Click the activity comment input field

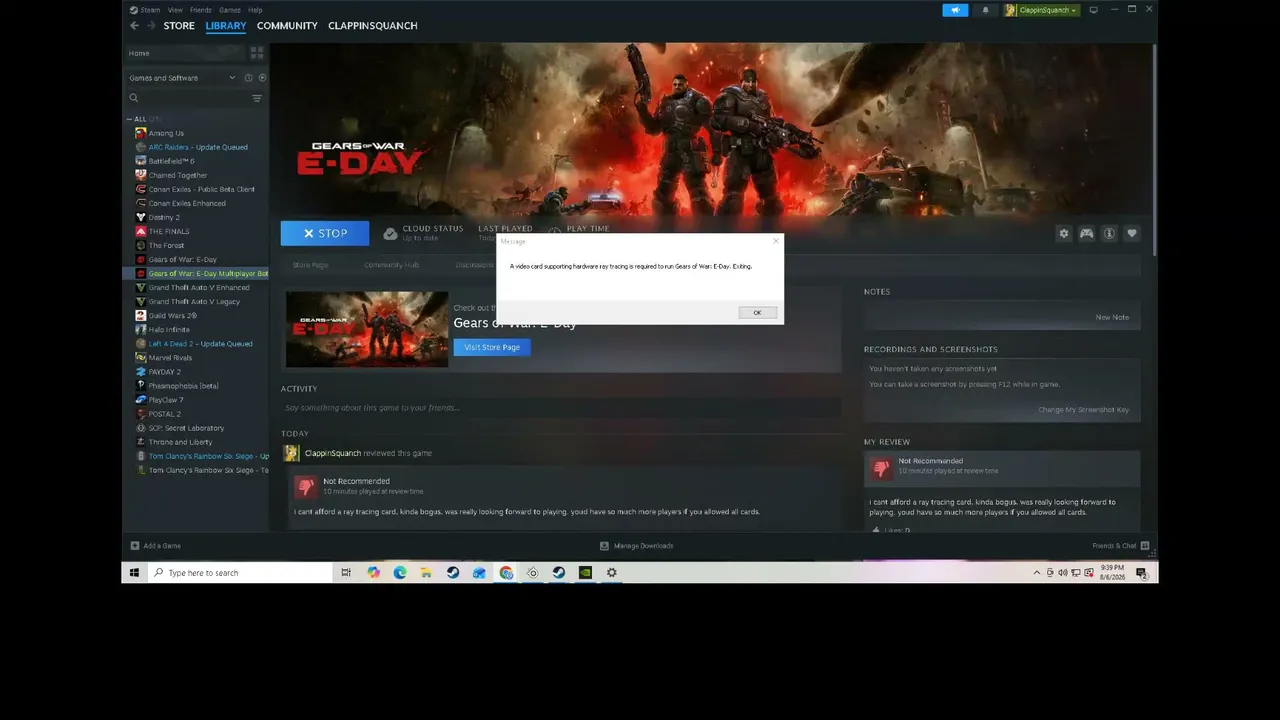pos(560,408)
